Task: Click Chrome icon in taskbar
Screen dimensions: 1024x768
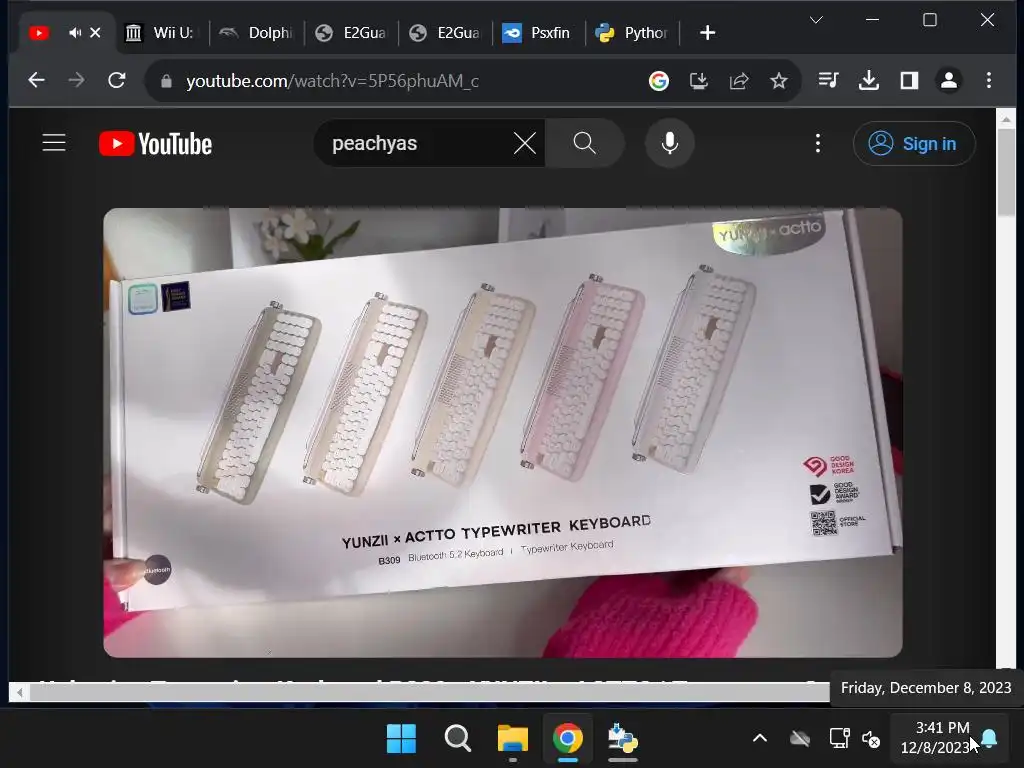Action: tap(568, 739)
